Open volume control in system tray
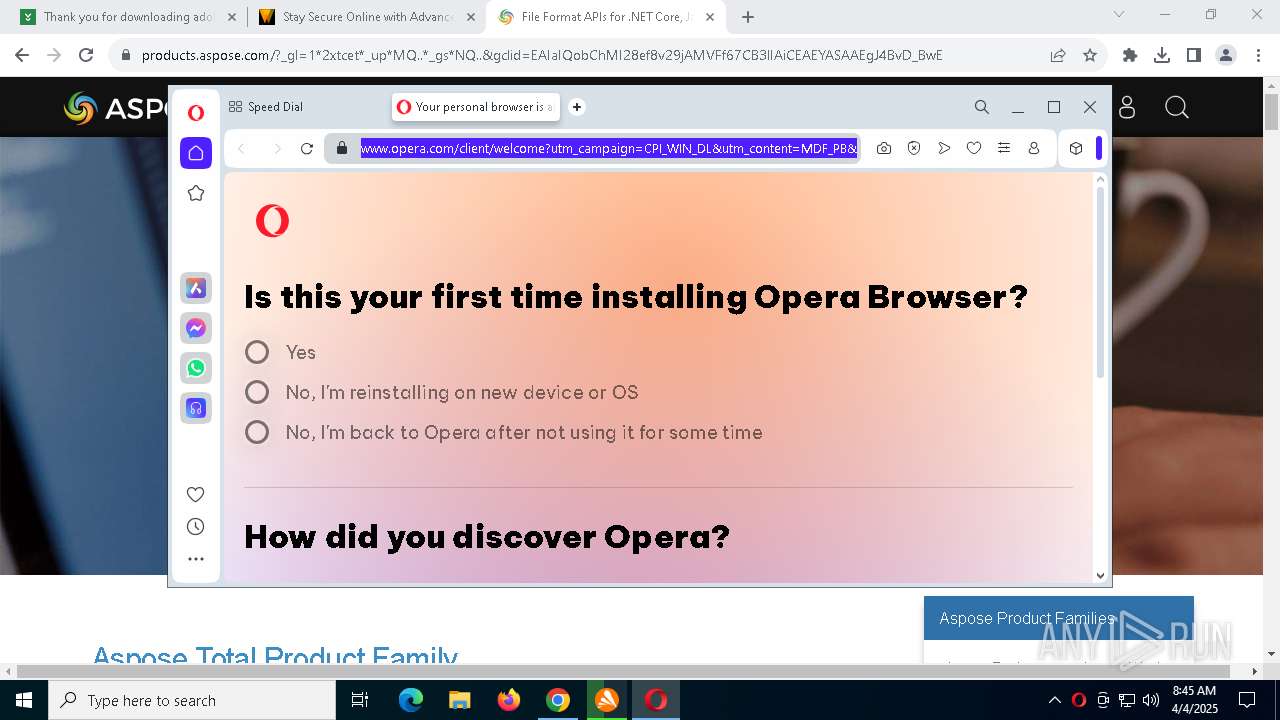Image resolution: width=1280 pixels, height=720 pixels. pyautogui.click(x=1151, y=700)
